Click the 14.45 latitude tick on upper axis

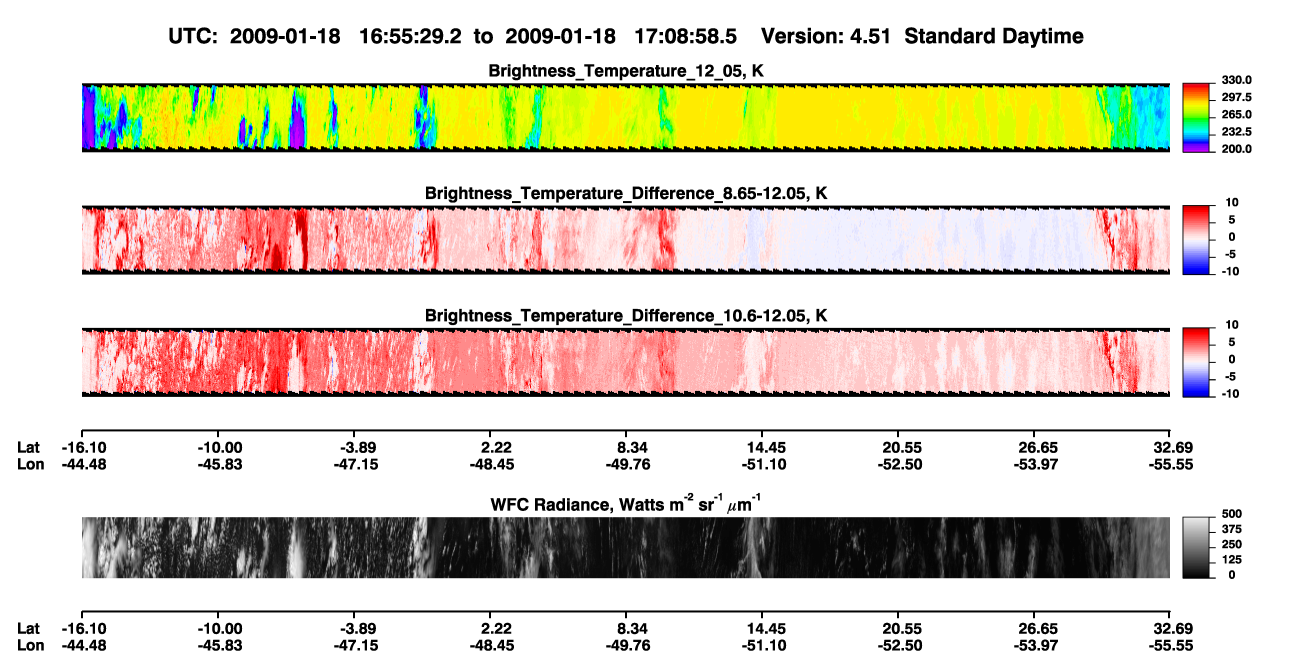coord(766,448)
